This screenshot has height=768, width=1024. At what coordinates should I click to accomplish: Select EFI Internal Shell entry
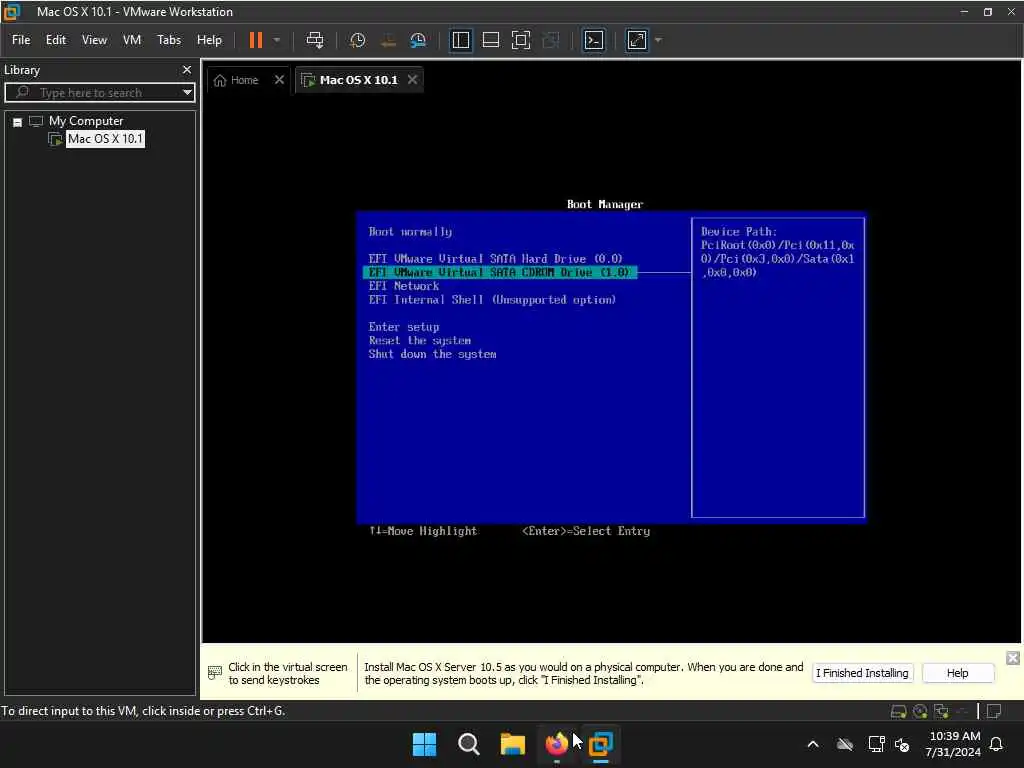[492, 300]
